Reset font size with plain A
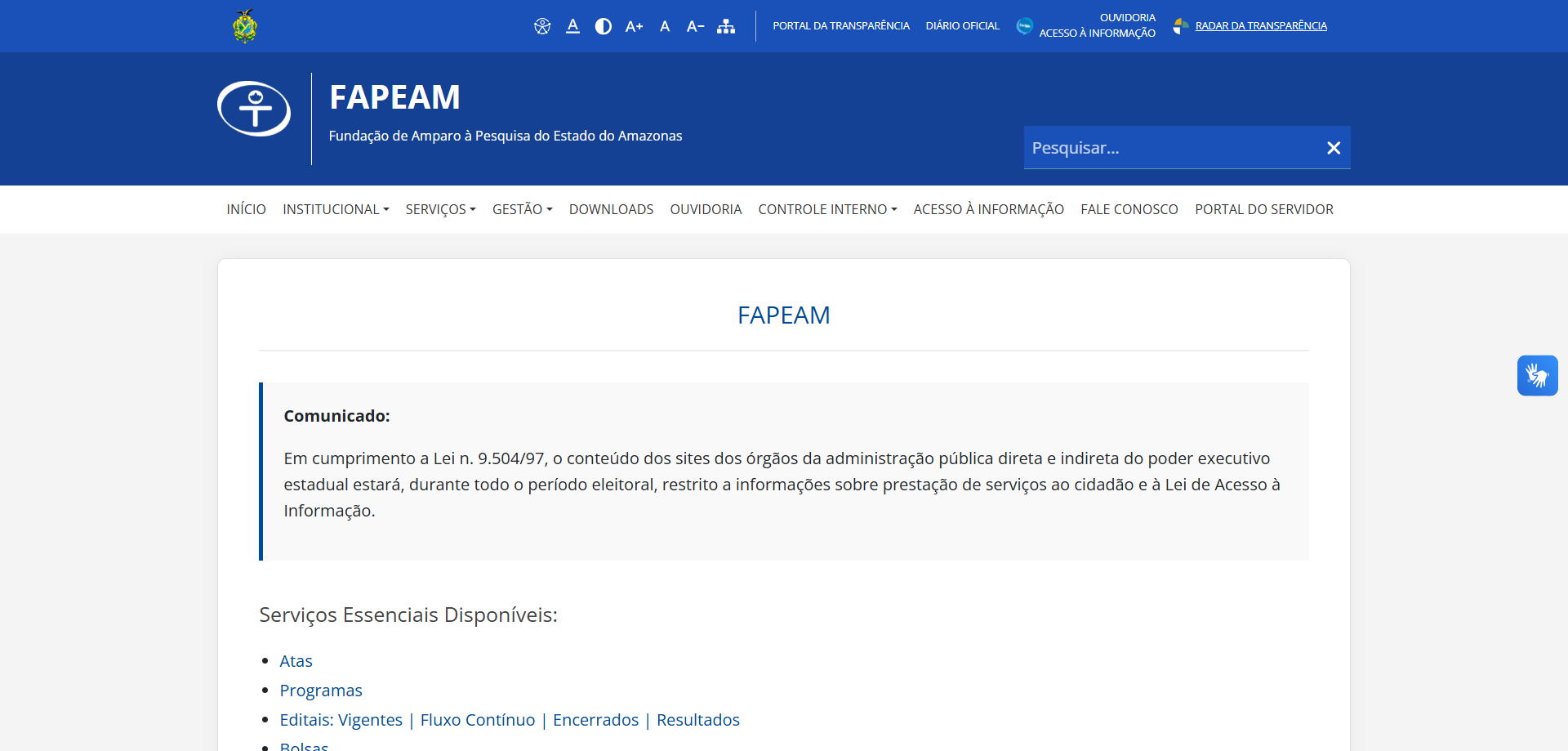This screenshot has height=751, width=1568. [665, 26]
